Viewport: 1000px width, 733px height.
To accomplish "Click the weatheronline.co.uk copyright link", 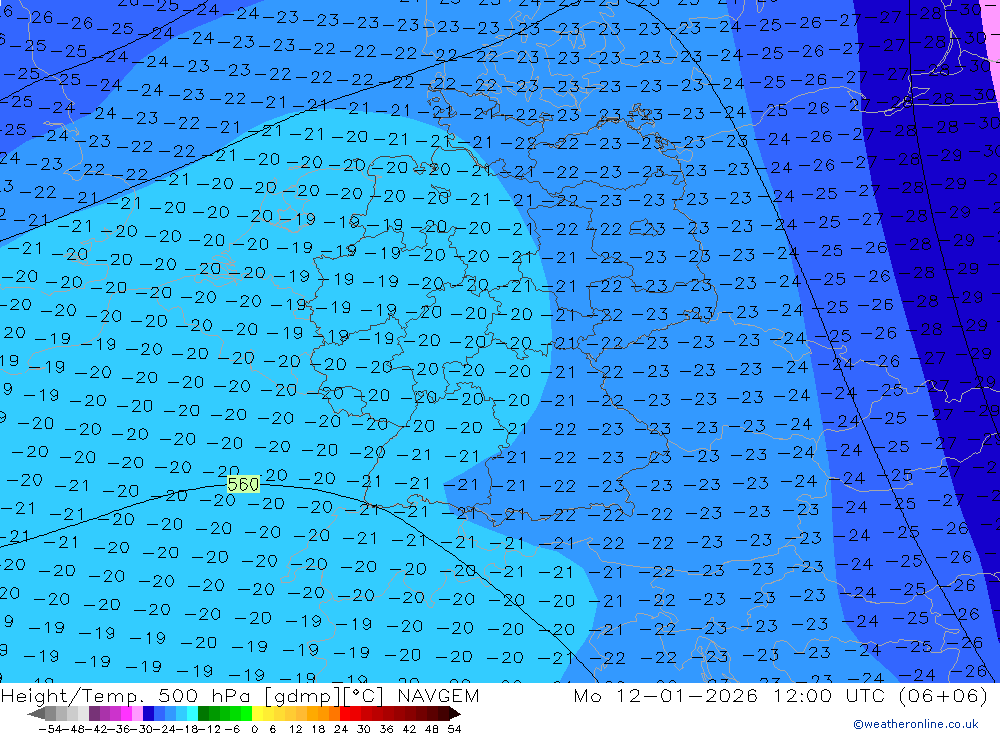I will tap(915, 724).
